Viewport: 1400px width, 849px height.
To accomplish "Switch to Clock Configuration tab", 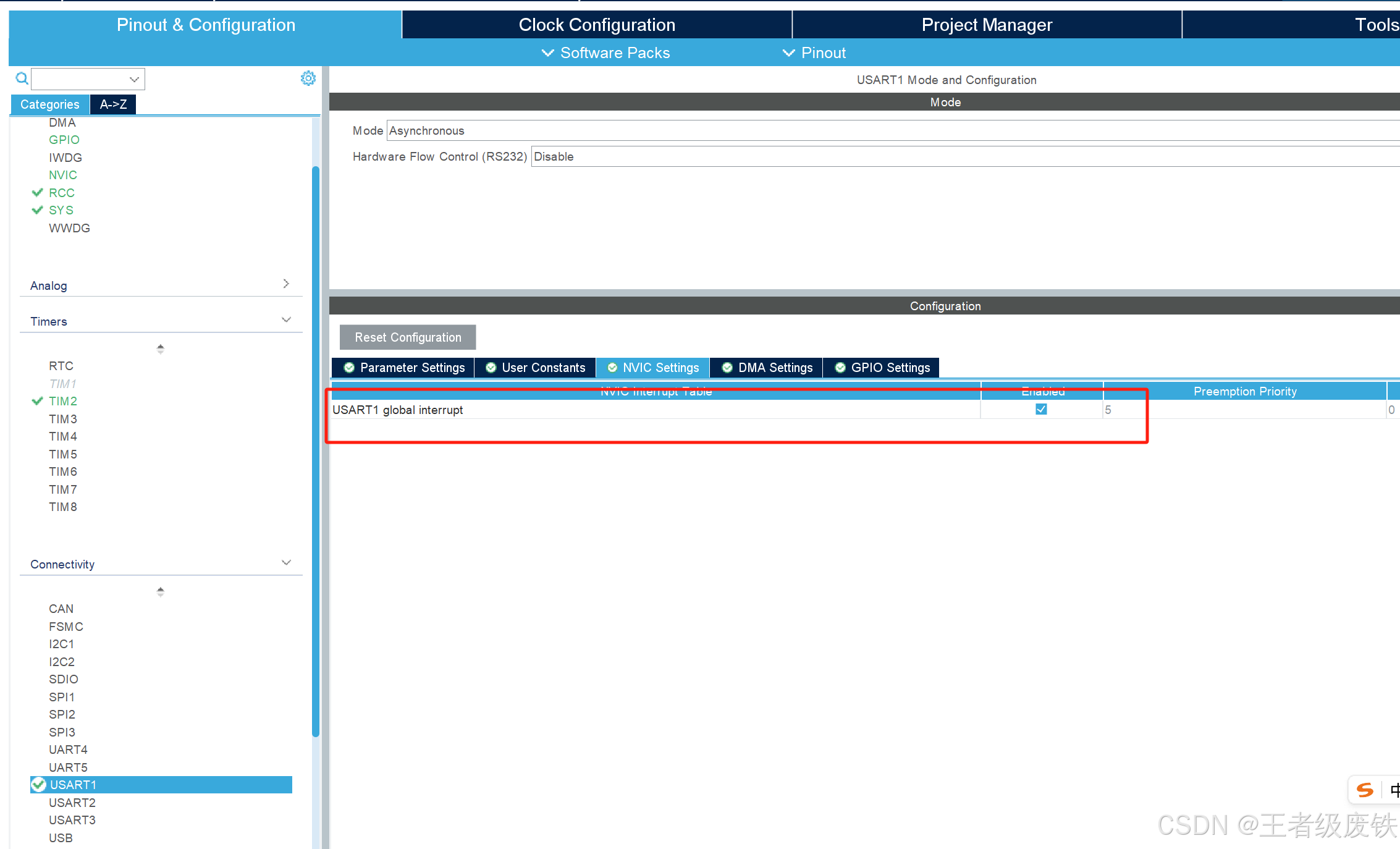I will click(596, 25).
